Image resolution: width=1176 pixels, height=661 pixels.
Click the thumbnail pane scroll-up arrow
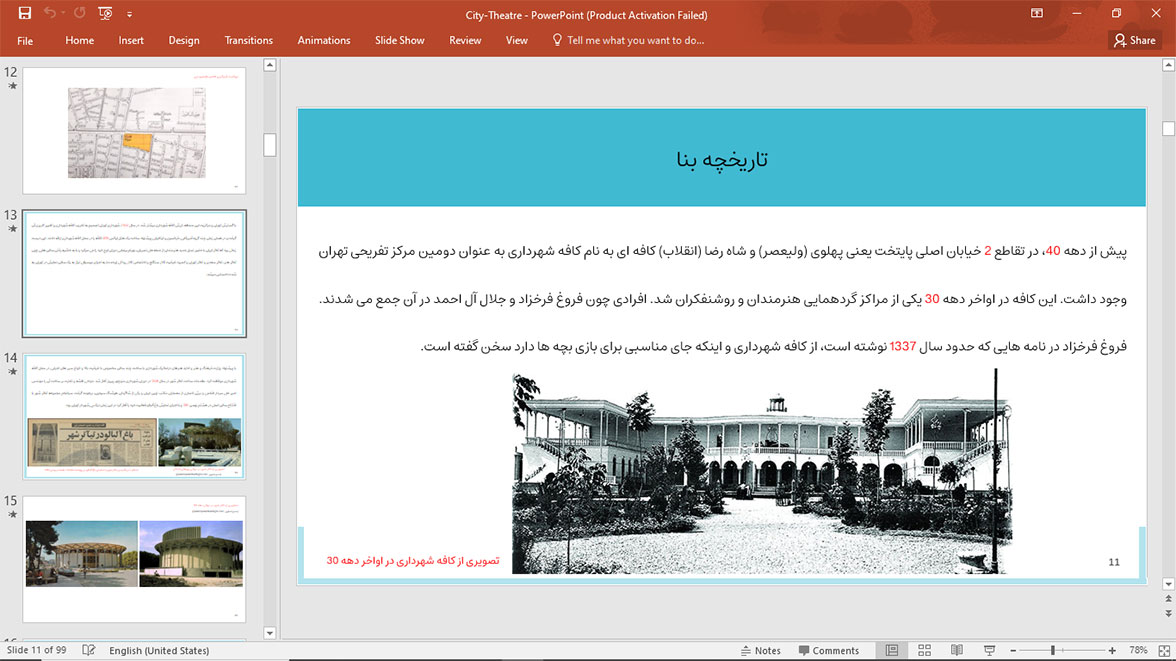pos(270,65)
